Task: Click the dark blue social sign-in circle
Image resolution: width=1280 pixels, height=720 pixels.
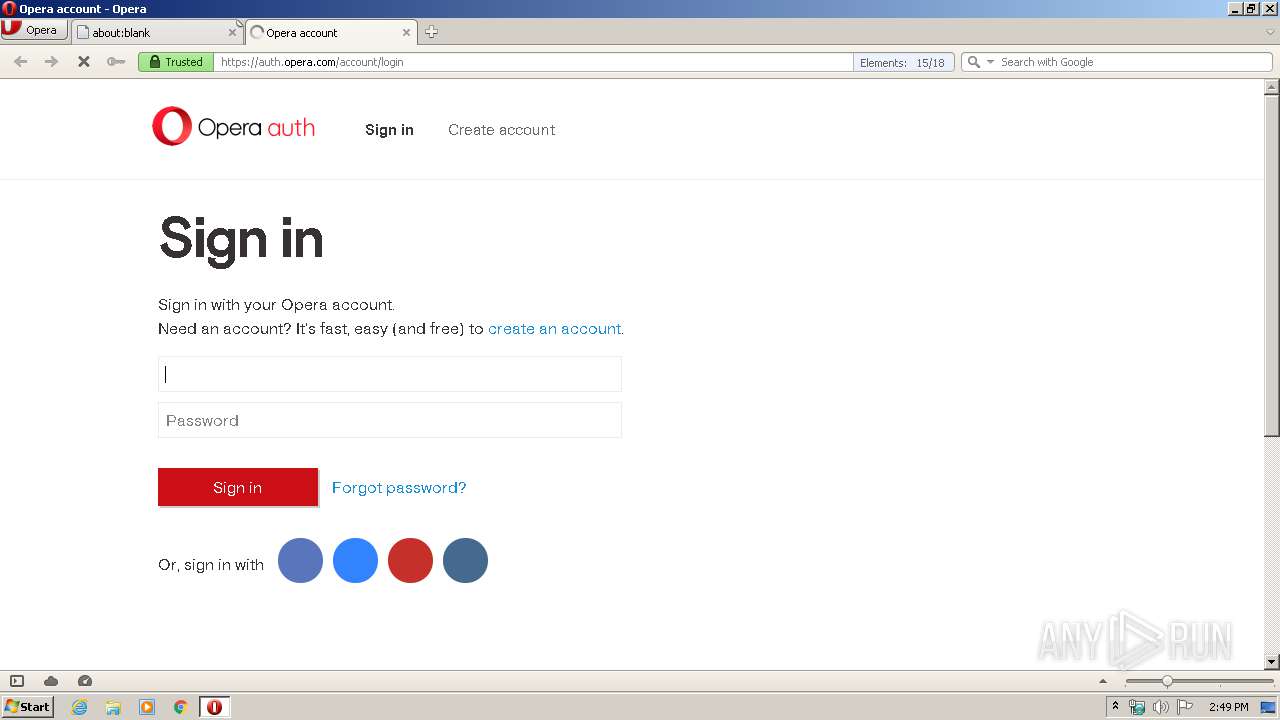Action: pyautogui.click(x=465, y=560)
